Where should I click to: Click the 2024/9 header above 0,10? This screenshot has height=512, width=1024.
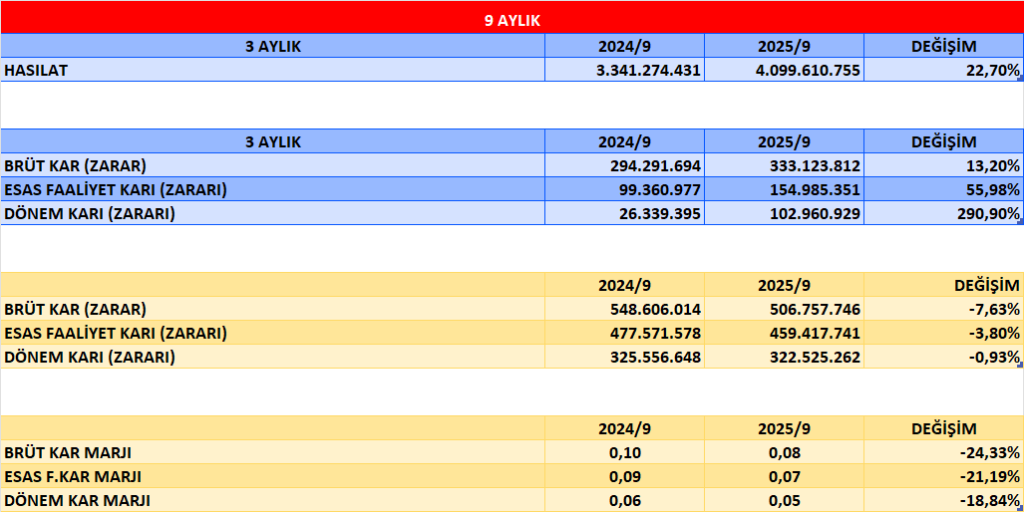[x=625, y=428]
